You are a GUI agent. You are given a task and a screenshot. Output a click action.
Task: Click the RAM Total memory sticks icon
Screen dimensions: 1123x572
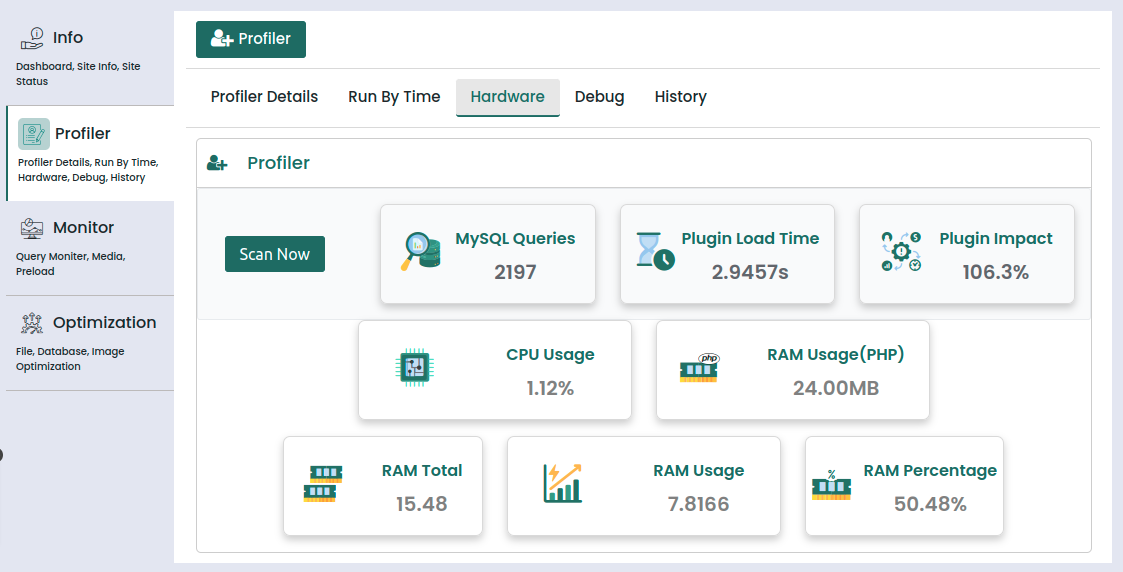click(323, 483)
